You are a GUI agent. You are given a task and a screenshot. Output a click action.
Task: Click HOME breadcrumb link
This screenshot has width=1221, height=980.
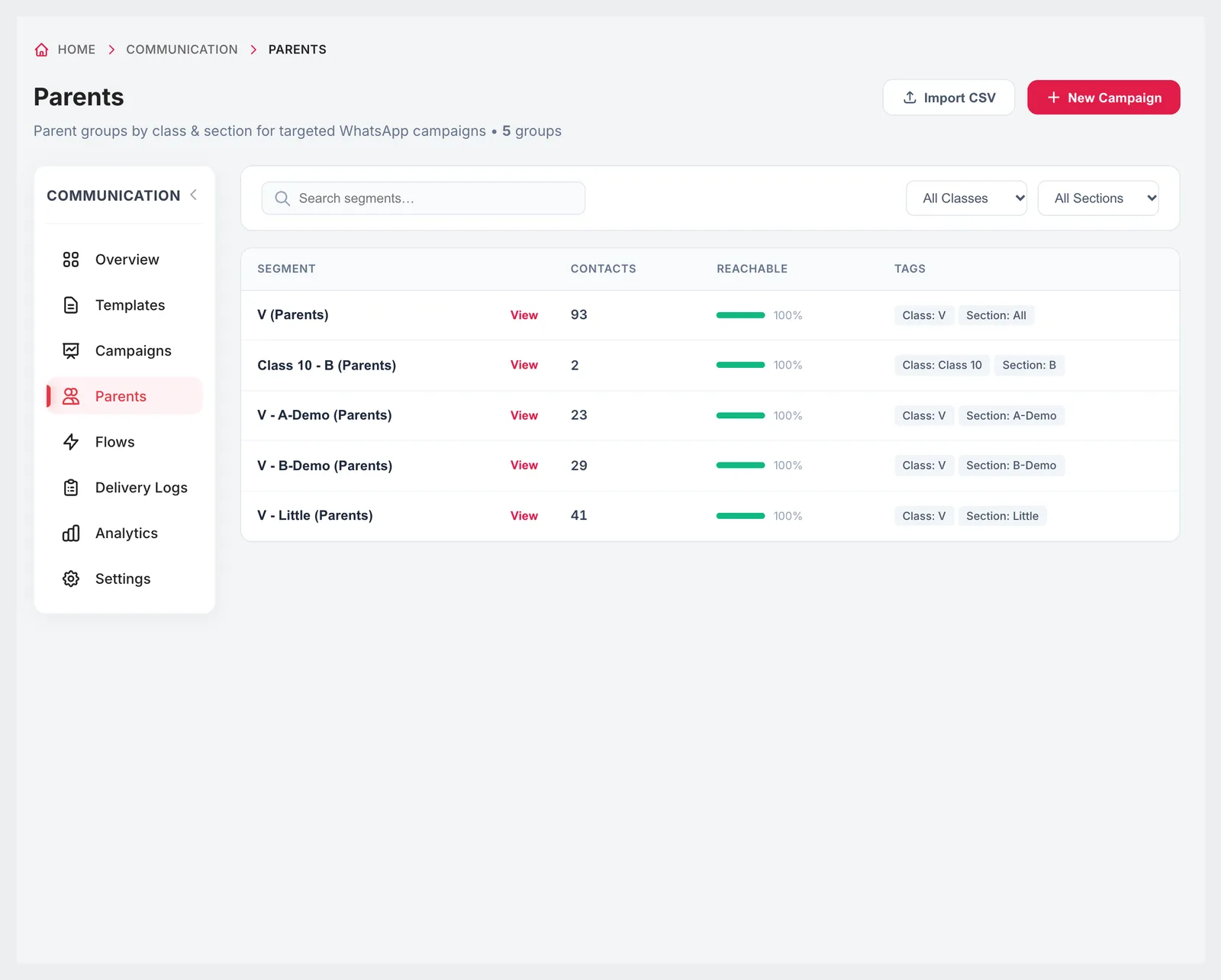[x=76, y=50]
